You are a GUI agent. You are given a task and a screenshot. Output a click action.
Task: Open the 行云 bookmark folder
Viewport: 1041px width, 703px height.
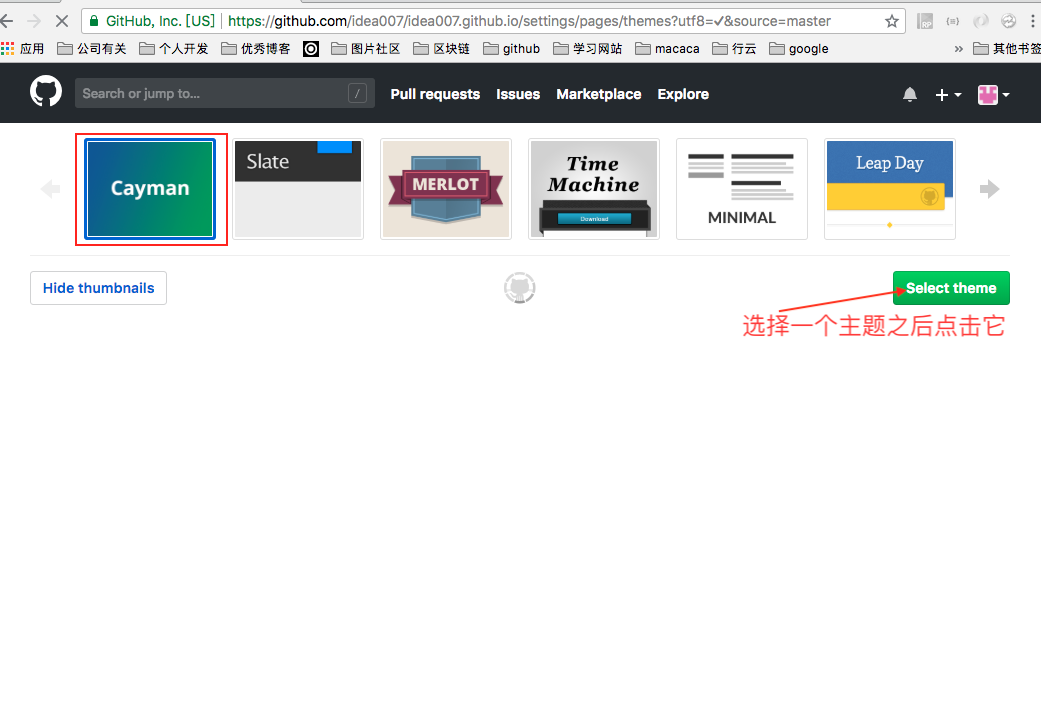[x=734, y=48]
